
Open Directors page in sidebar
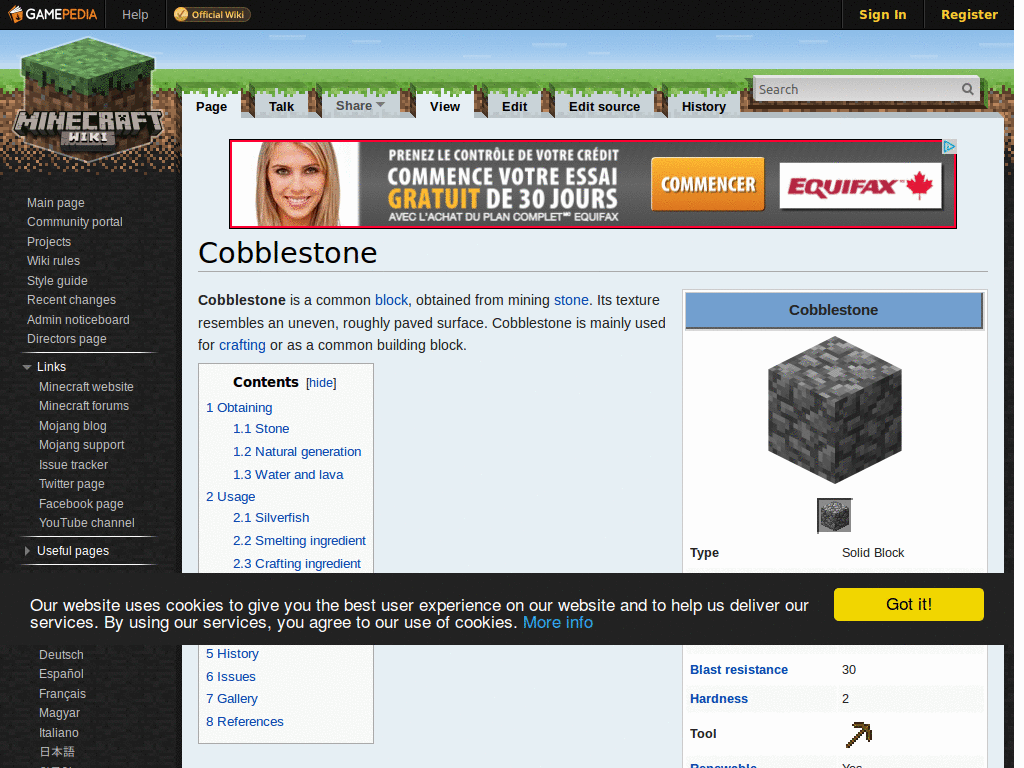point(67,339)
